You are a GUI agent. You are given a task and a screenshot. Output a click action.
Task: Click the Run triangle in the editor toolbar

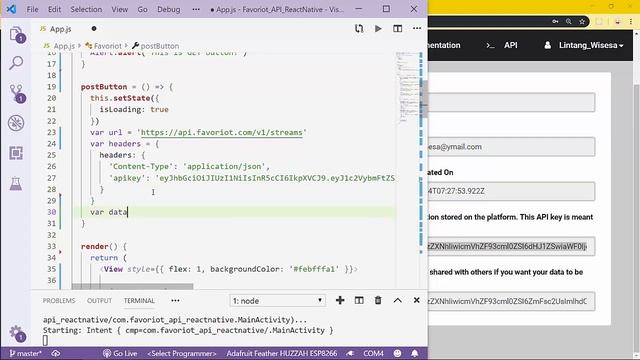pos(378,29)
